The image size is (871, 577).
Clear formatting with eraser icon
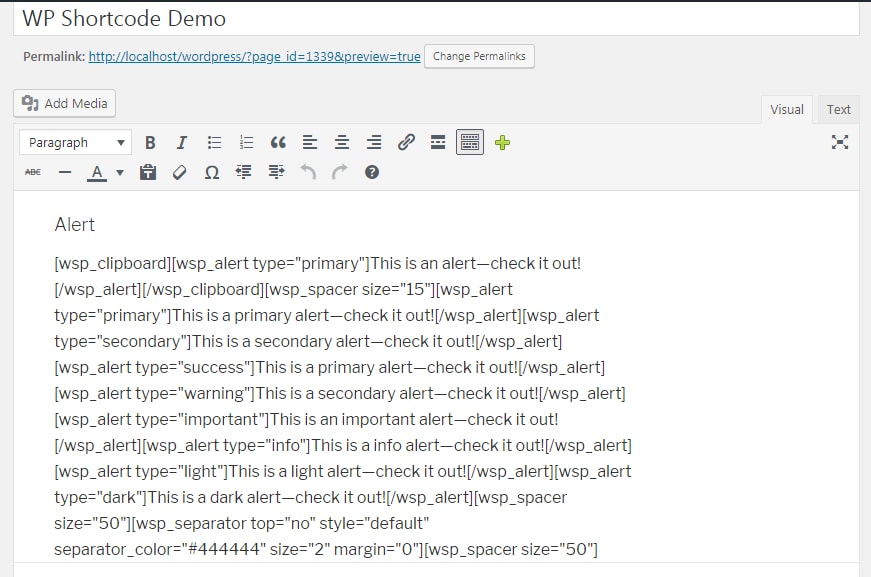(x=179, y=172)
